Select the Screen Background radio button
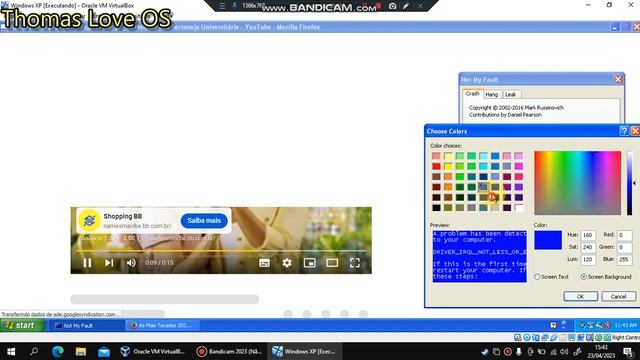Image resolution: width=640 pixels, height=360 pixels. coord(584,277)
